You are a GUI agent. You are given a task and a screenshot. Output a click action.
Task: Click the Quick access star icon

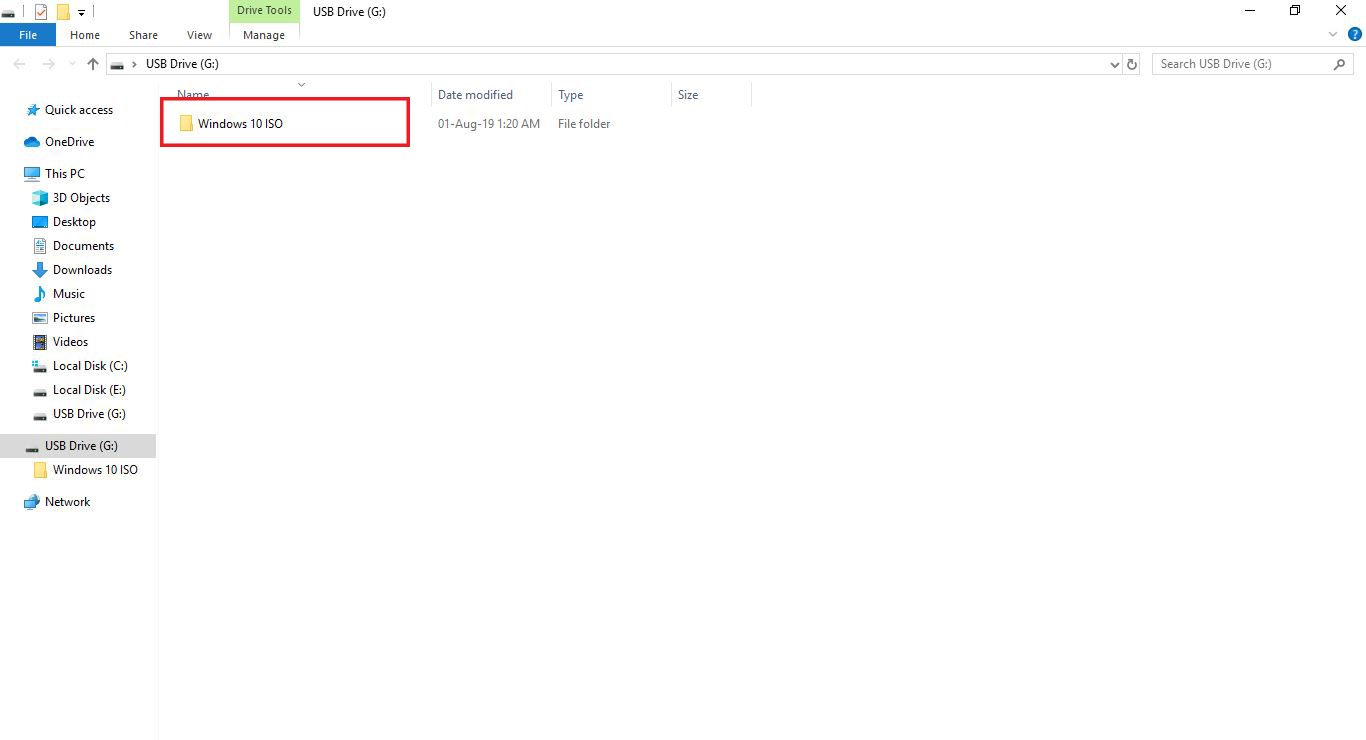click(x=33, y=110)
